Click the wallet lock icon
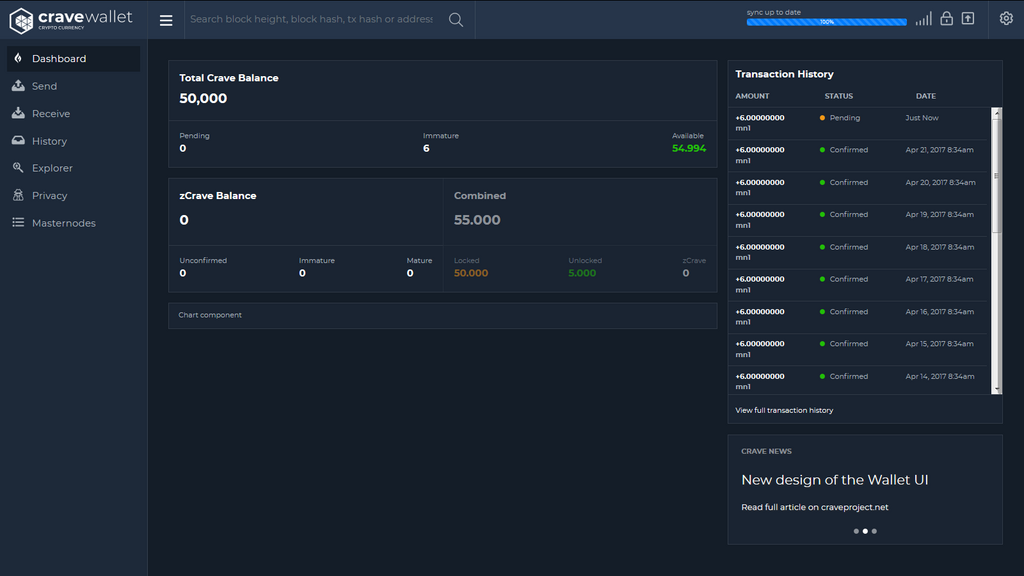Viewport: 1024px width, 576px height. (946, 18)
